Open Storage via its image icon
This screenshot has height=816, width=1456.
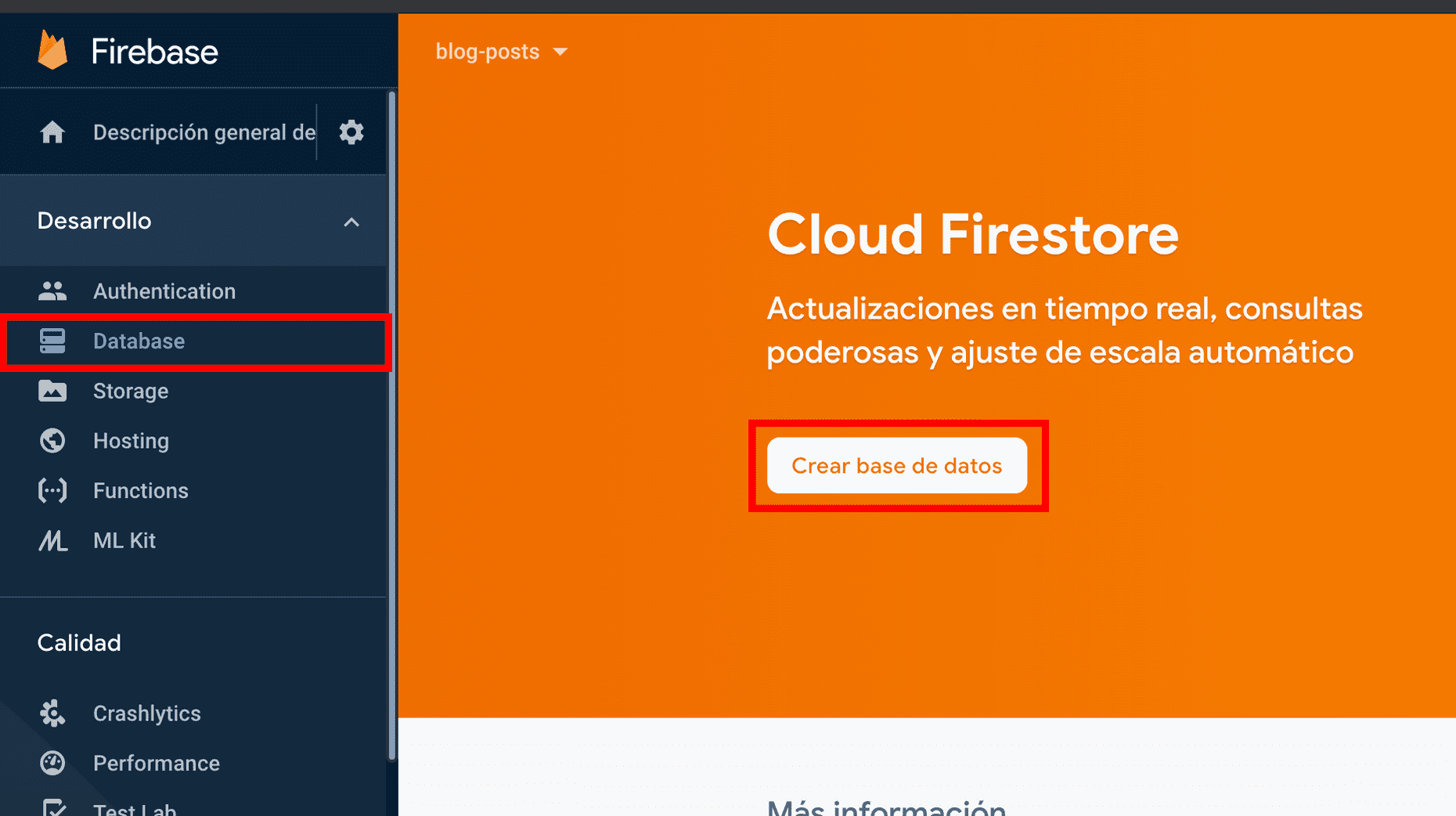(x=52, y=391)
